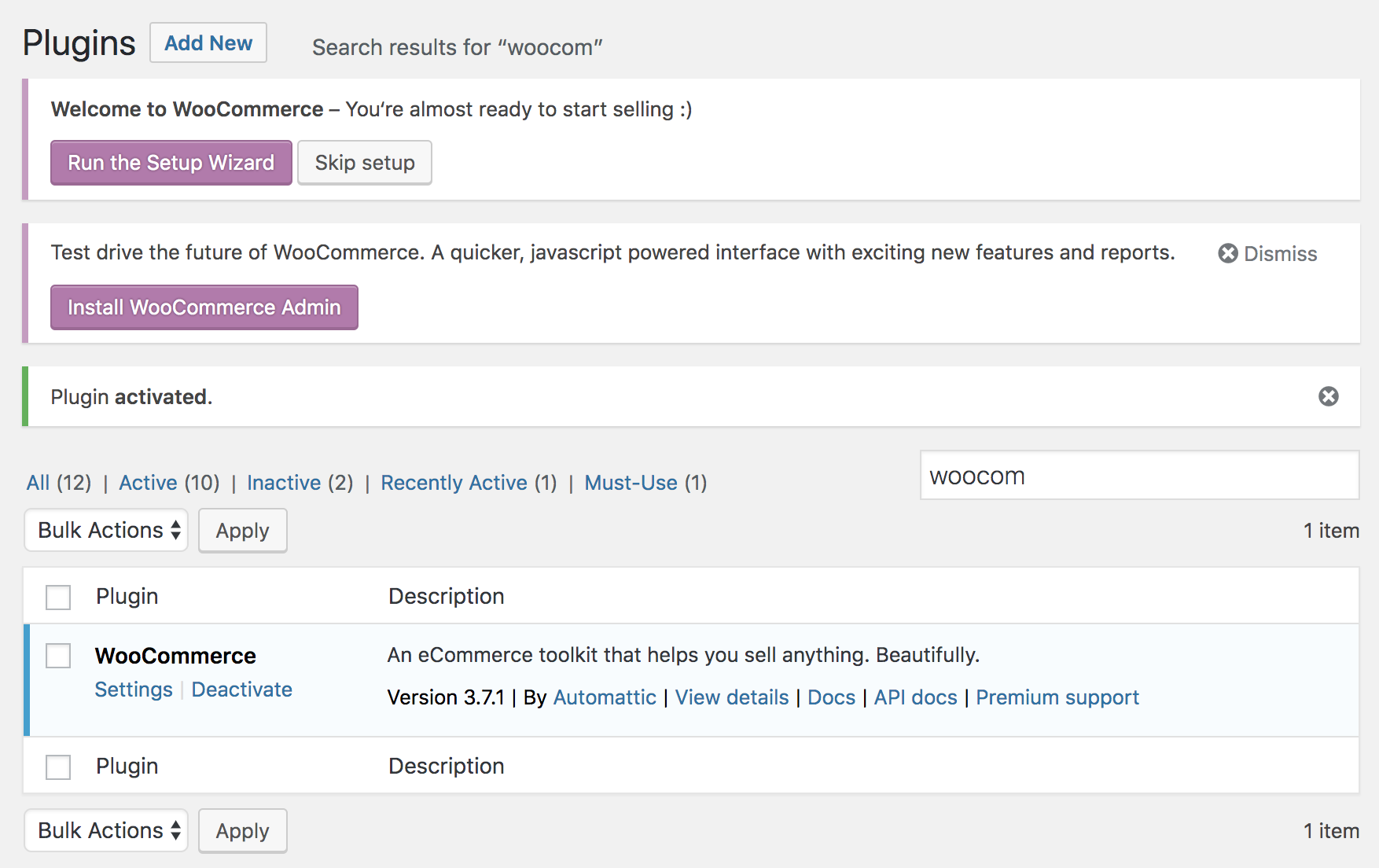
Task: Check the select-all box in table footer
Action: pos(58,767)
